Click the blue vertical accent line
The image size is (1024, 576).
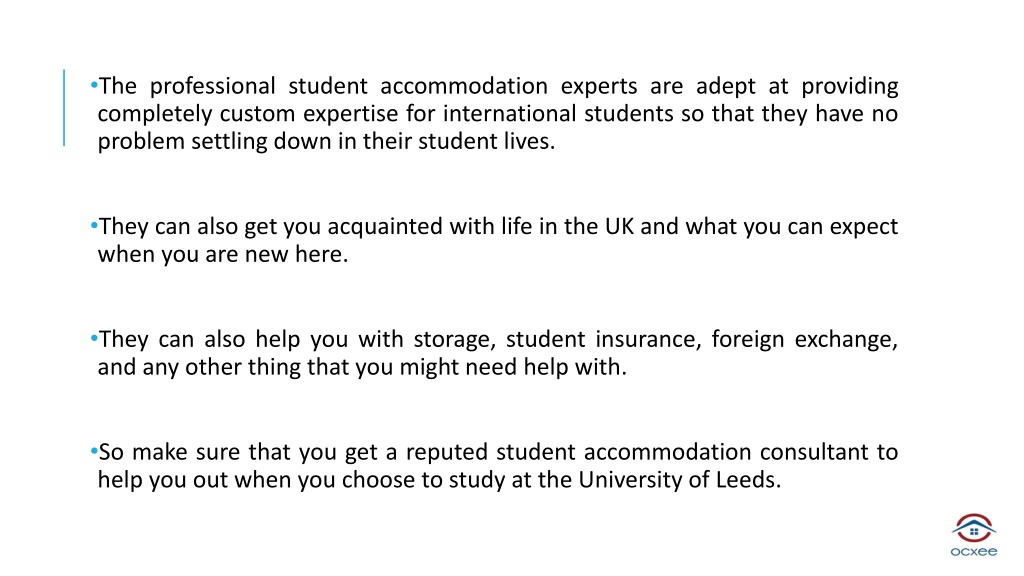coord(64,108)
